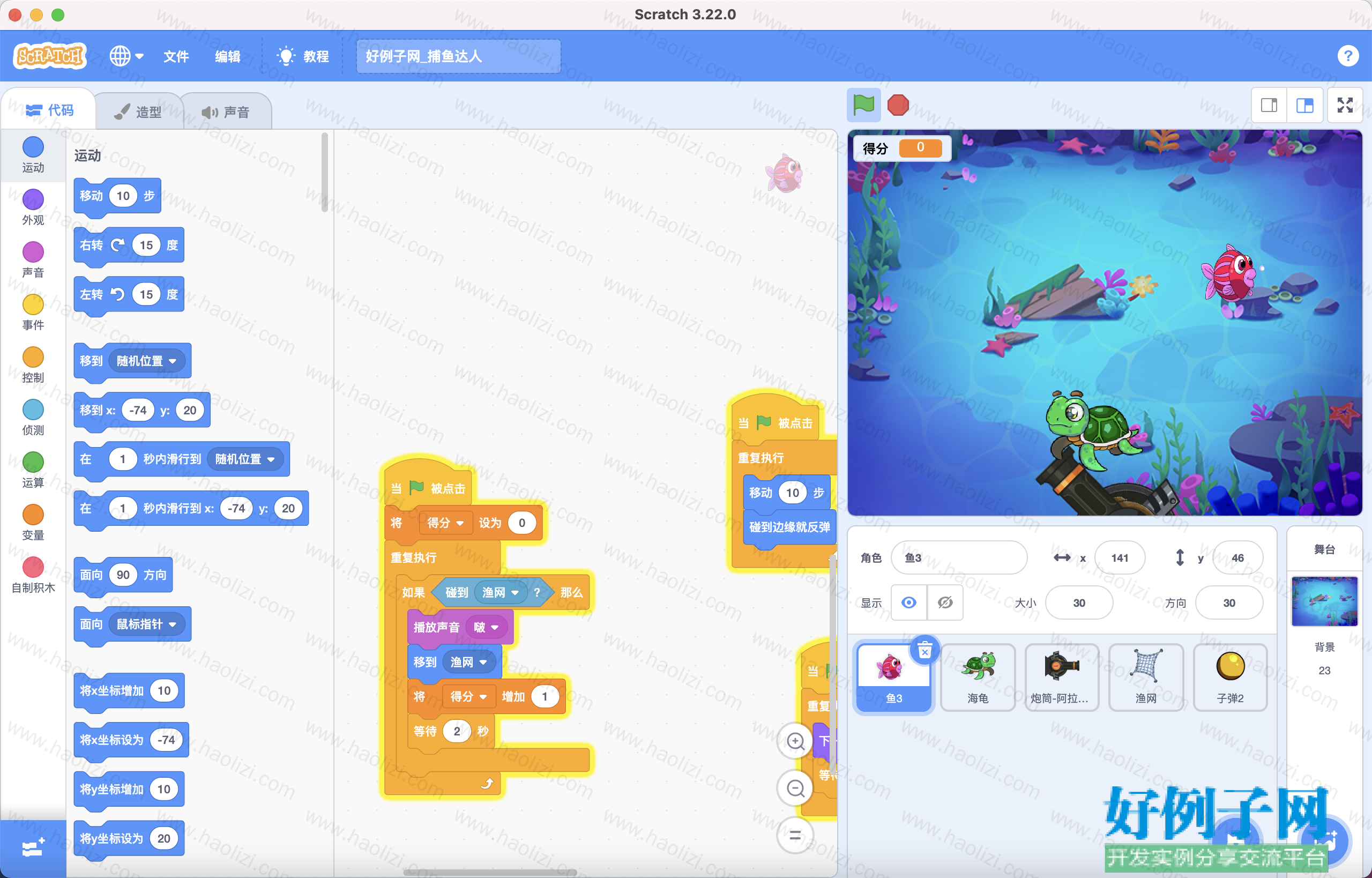
Task: Open the help question mark icon
Action: click(1347, 56)
